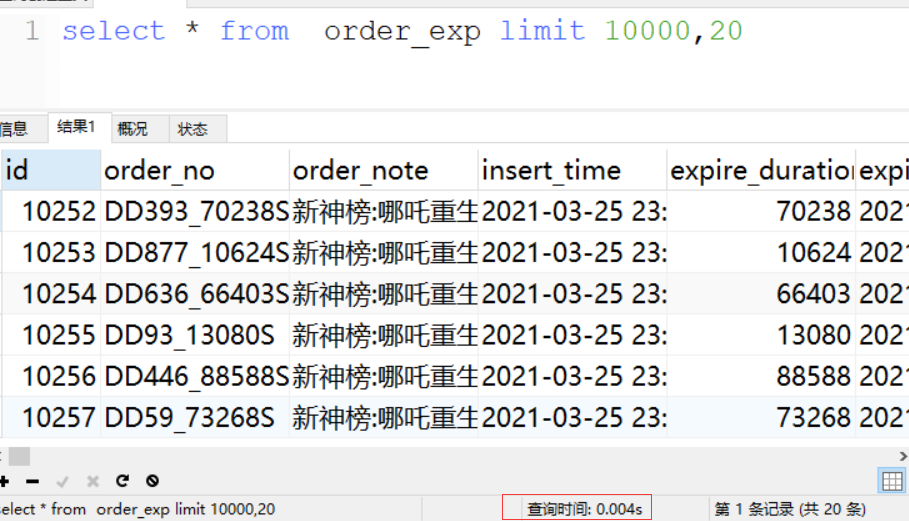Select the insert_time column header

tap(573, 170)
